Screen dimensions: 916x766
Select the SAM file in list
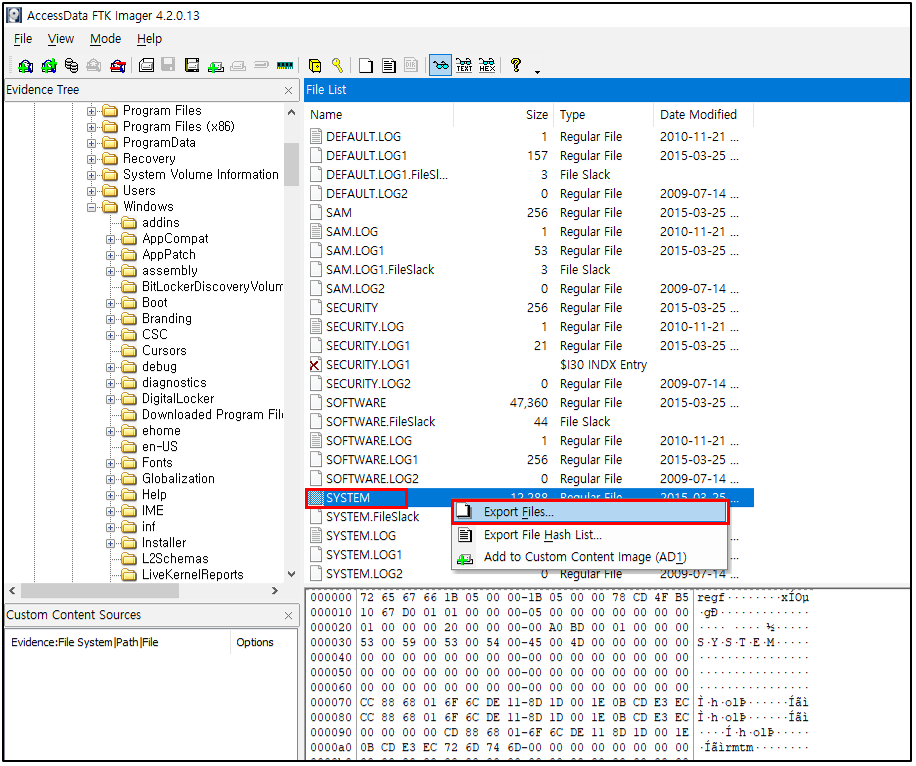point(339,213)
